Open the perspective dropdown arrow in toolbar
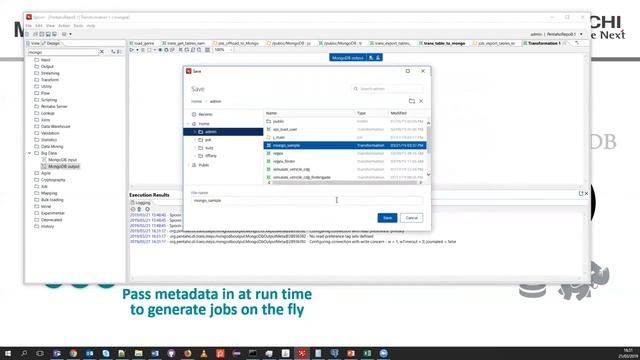Viewport: 640px width, 360px height. pos(70,34)
